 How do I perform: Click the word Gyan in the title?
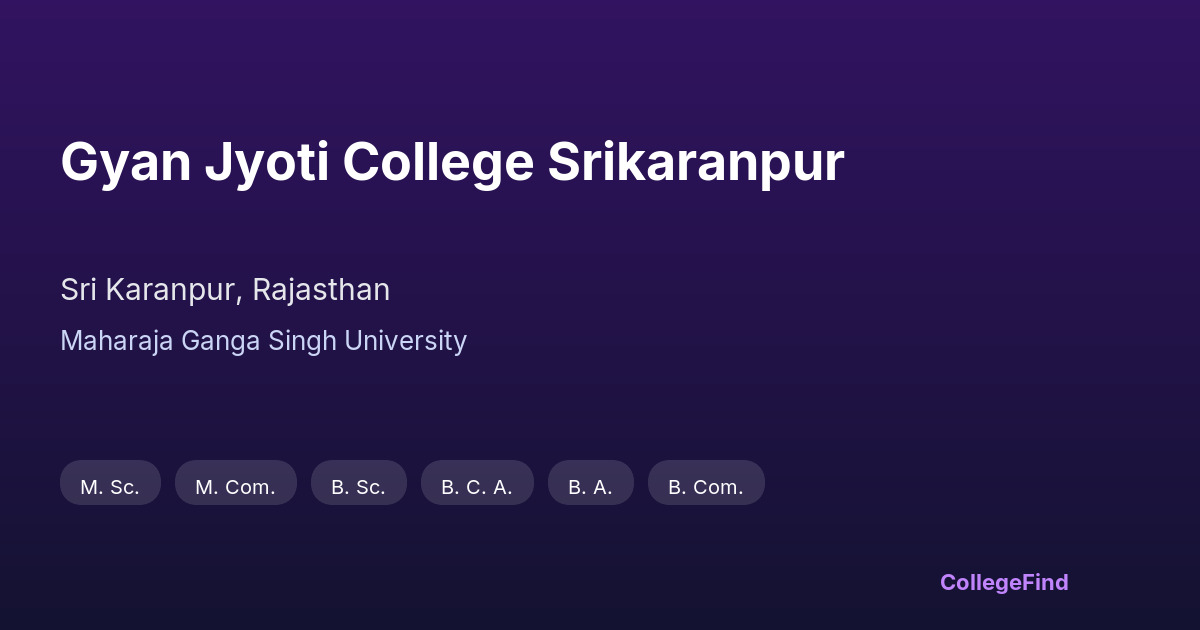tap(125, 162)
